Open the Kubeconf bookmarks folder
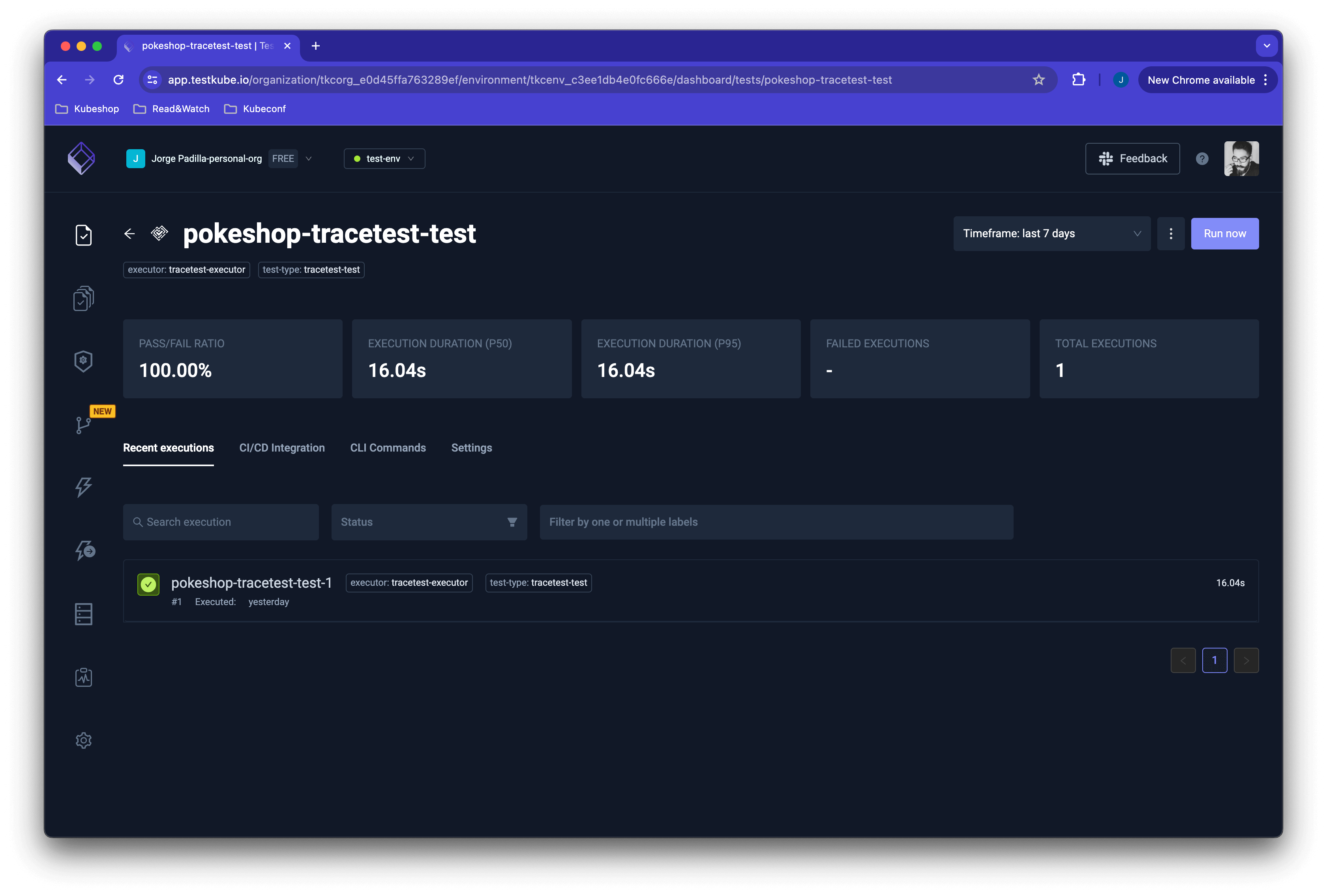The height and width of the screenshot is (896, 1327). (255, 109)
